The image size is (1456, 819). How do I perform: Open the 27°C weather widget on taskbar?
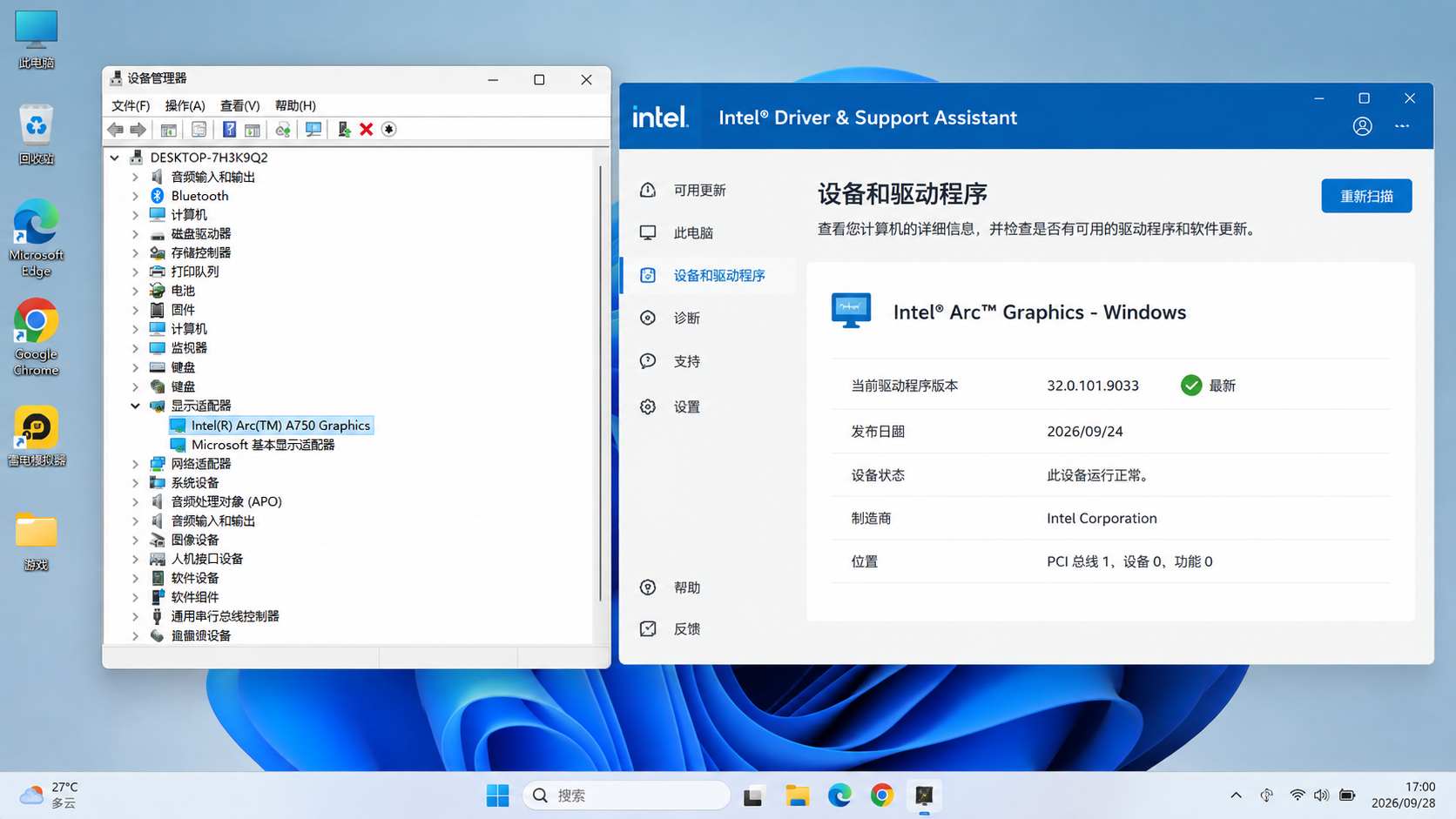[49, 796]
